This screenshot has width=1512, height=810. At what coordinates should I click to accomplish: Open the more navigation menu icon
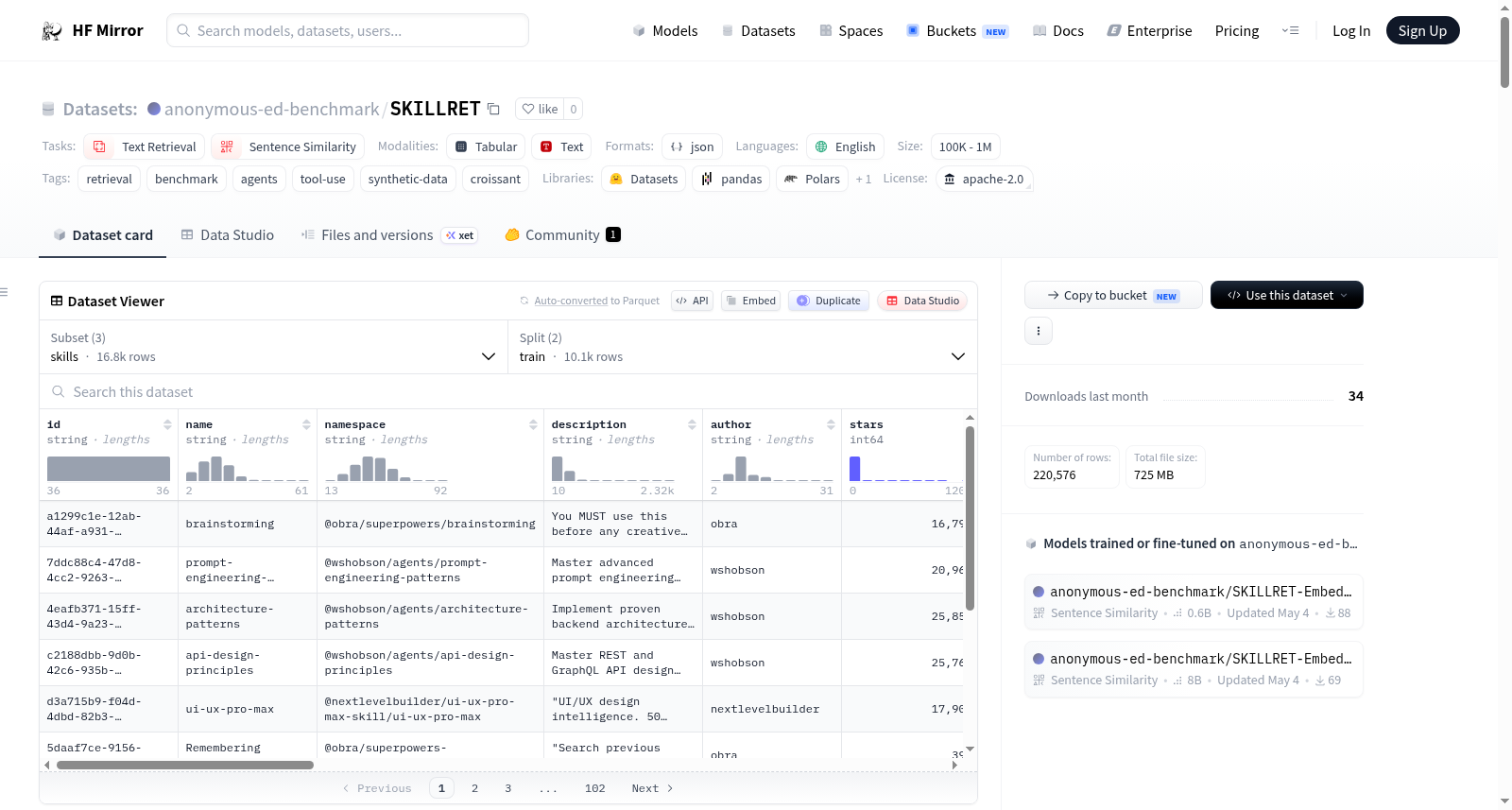tap(1290, 31)
